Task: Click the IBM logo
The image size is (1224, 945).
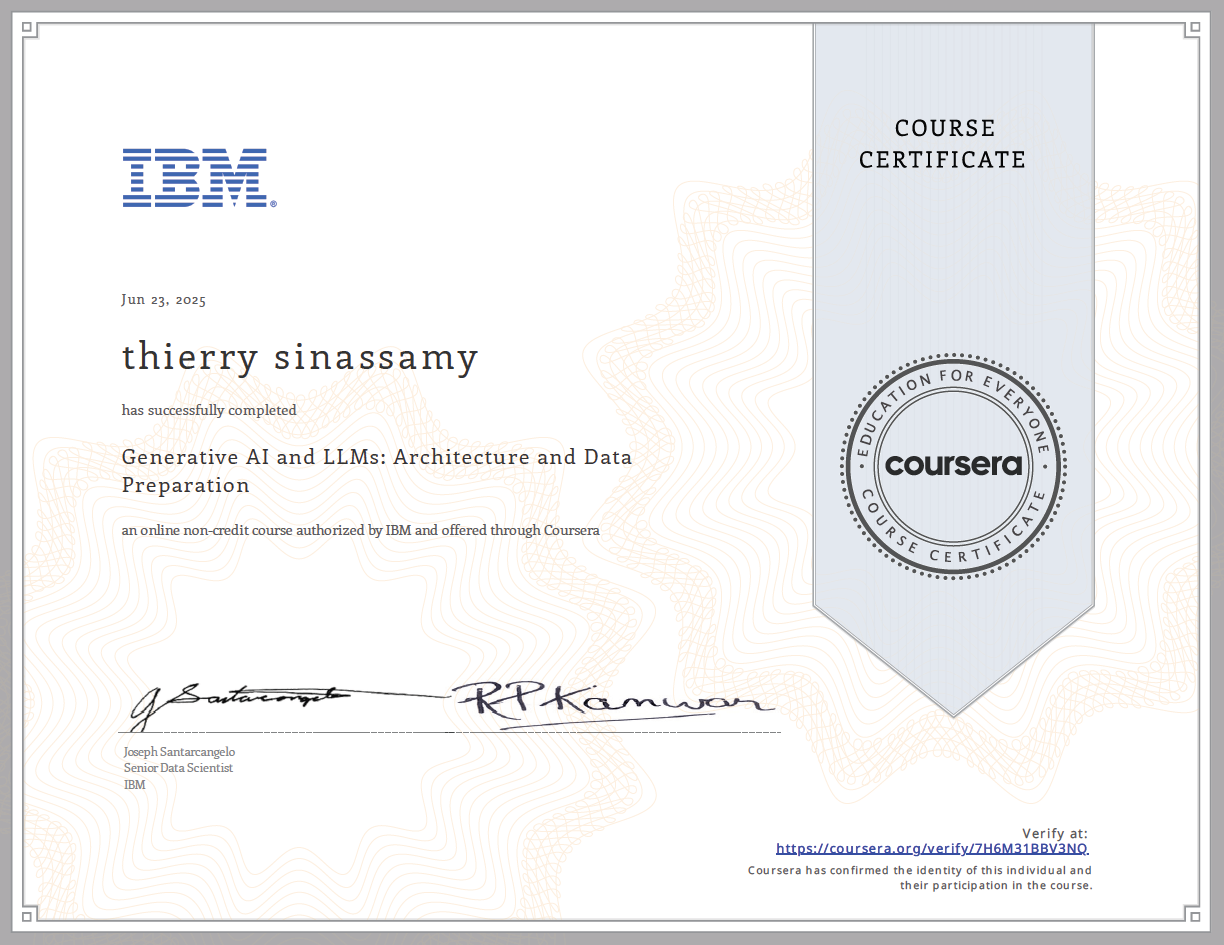Action: [x=197, y=176]
